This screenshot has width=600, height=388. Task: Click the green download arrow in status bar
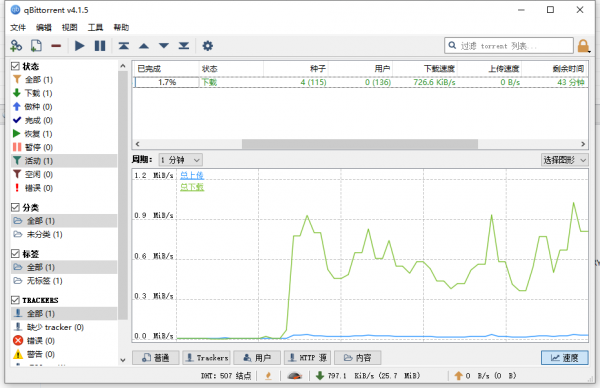320,376
